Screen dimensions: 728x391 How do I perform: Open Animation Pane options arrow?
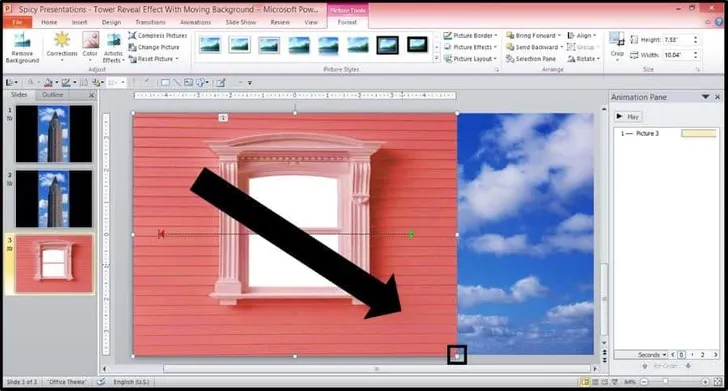tap(705, 97)
